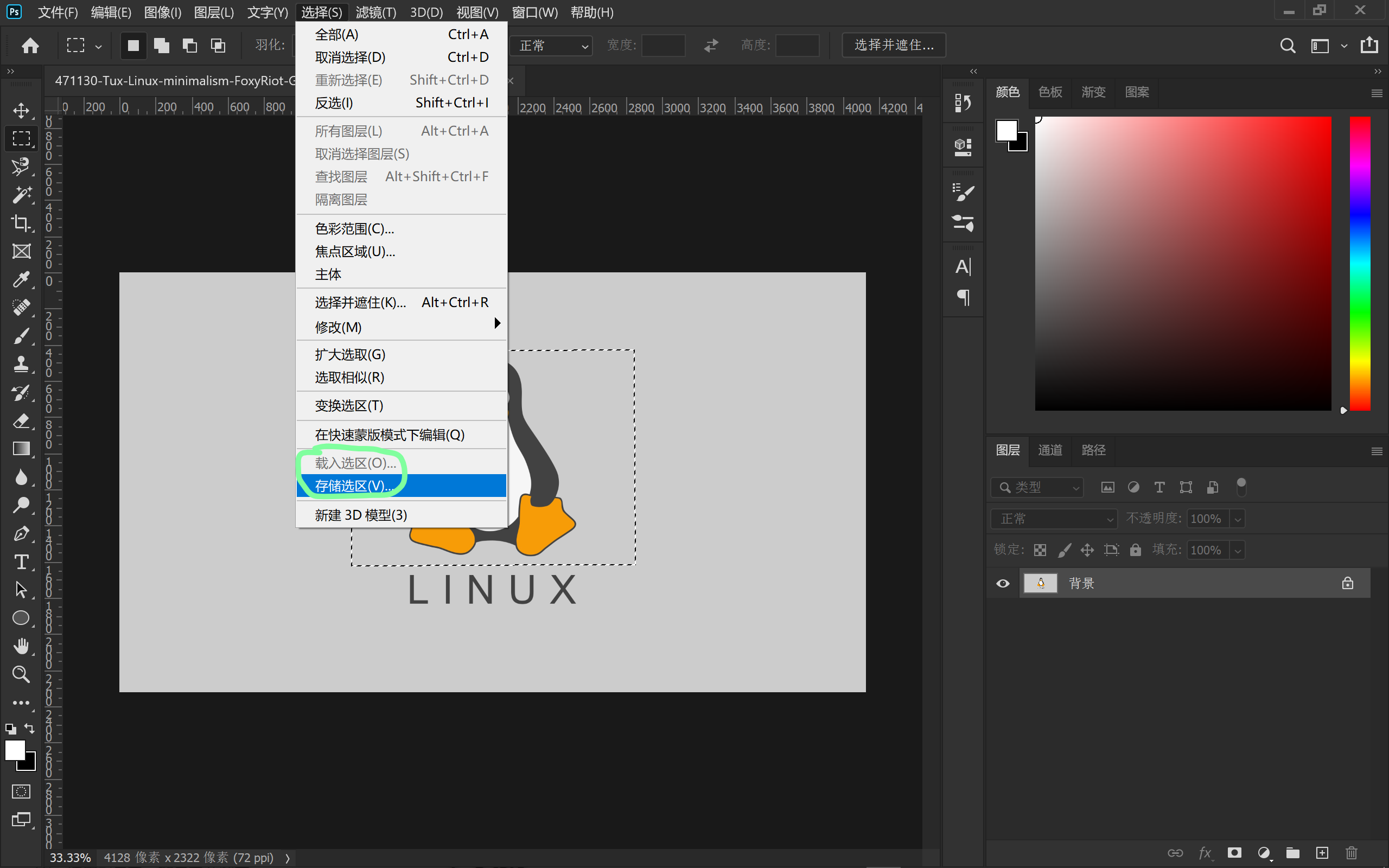Choose 取消选择(D) menu entry
Screen dimensions: 1389x868
click(401, 58)
